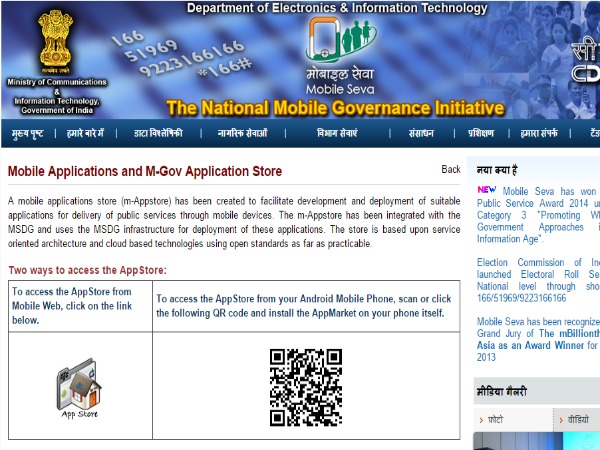Click the Back link

pyautogui.click(x=451, y=170)
